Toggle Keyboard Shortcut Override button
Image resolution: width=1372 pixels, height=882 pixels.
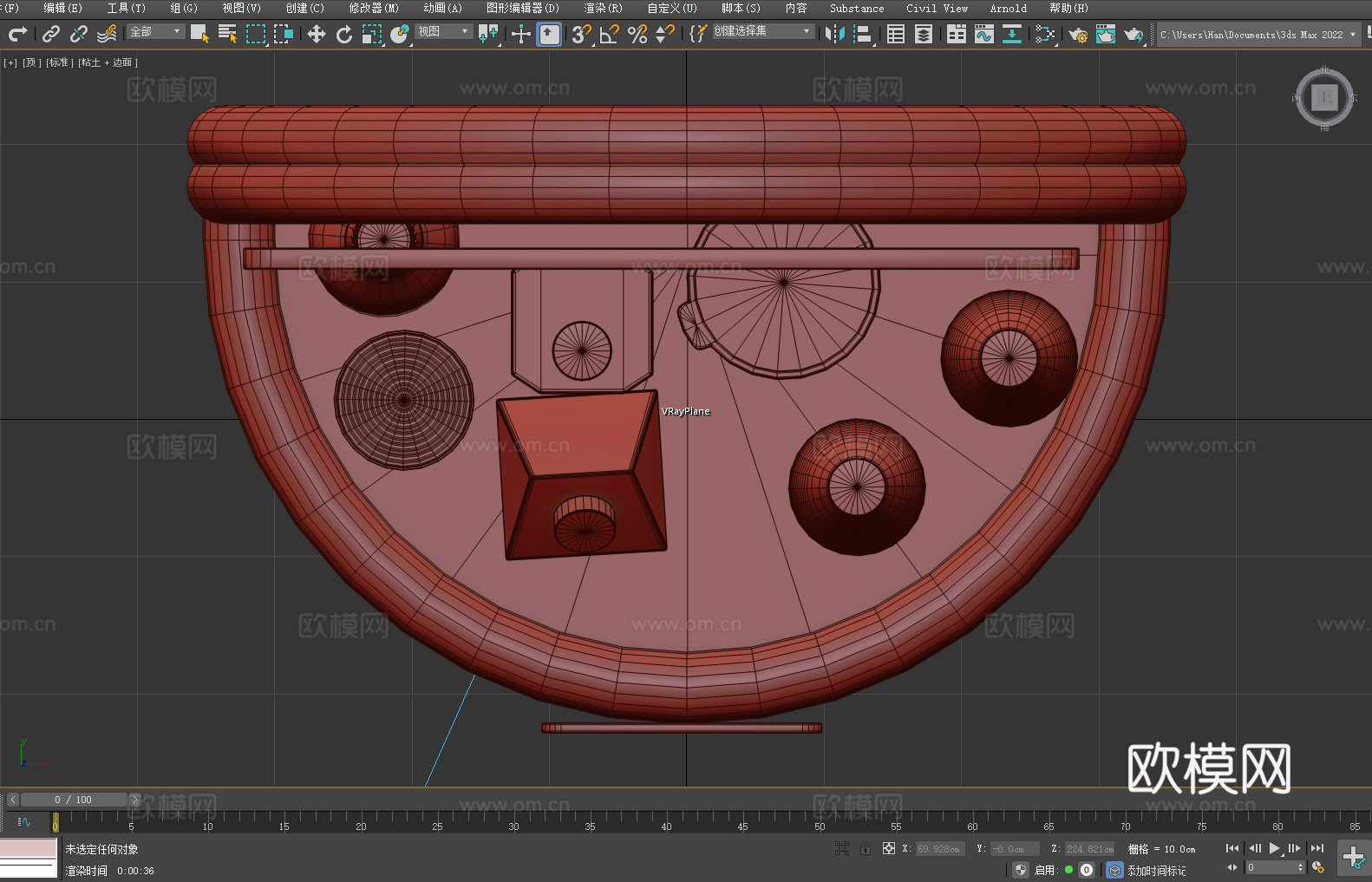(x=549, y=34)
